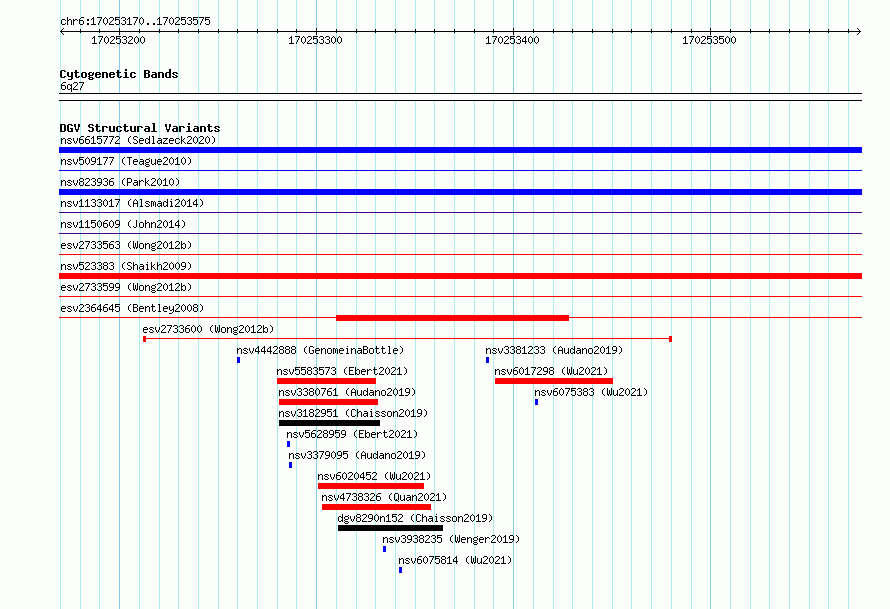Click ruler position 170253400
This screenshot has height=609, width=890.
click(x=512, y=40)
